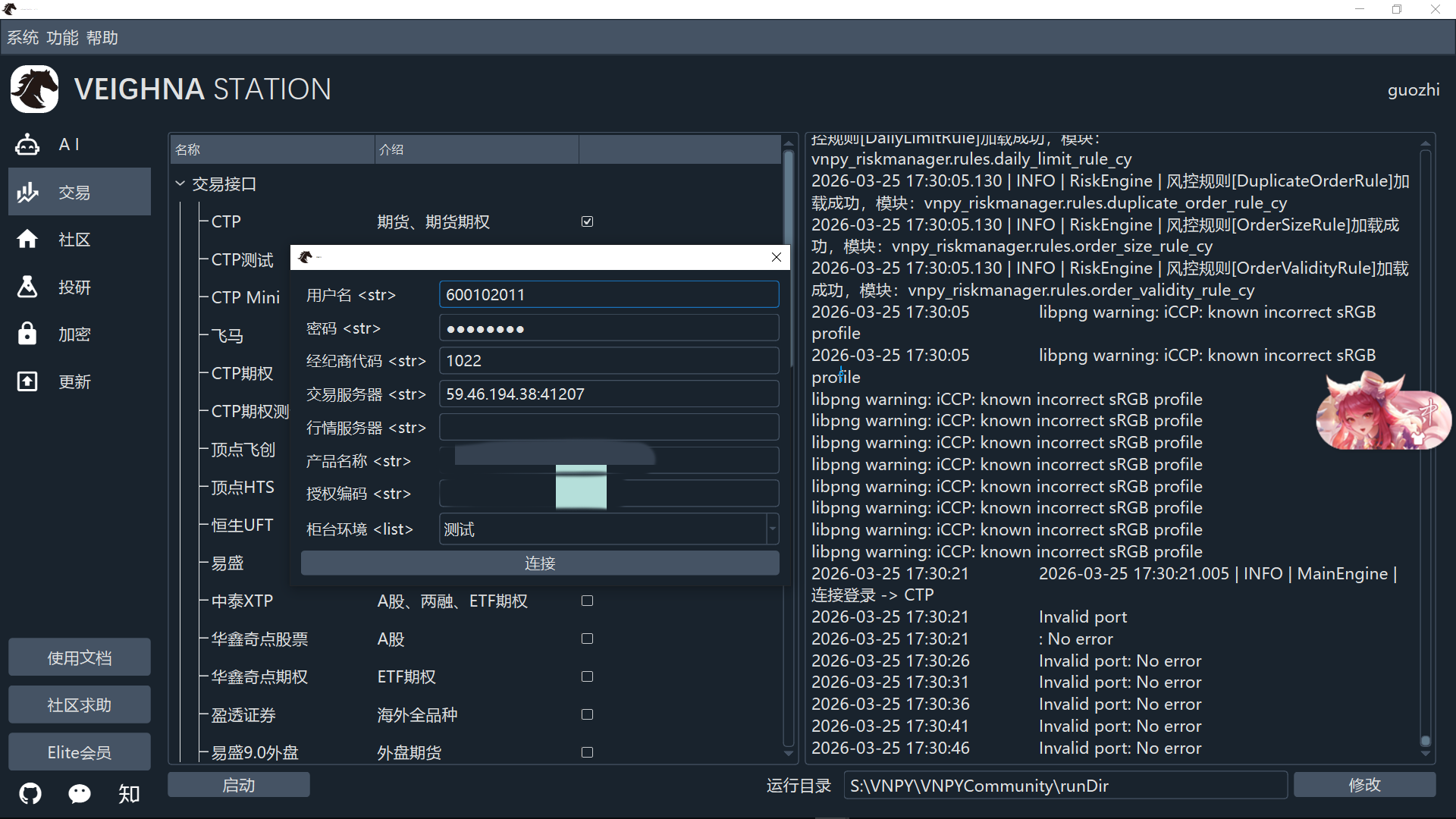
Task: Open the 知 Zhihu icon
Action: tap(129, 794)
